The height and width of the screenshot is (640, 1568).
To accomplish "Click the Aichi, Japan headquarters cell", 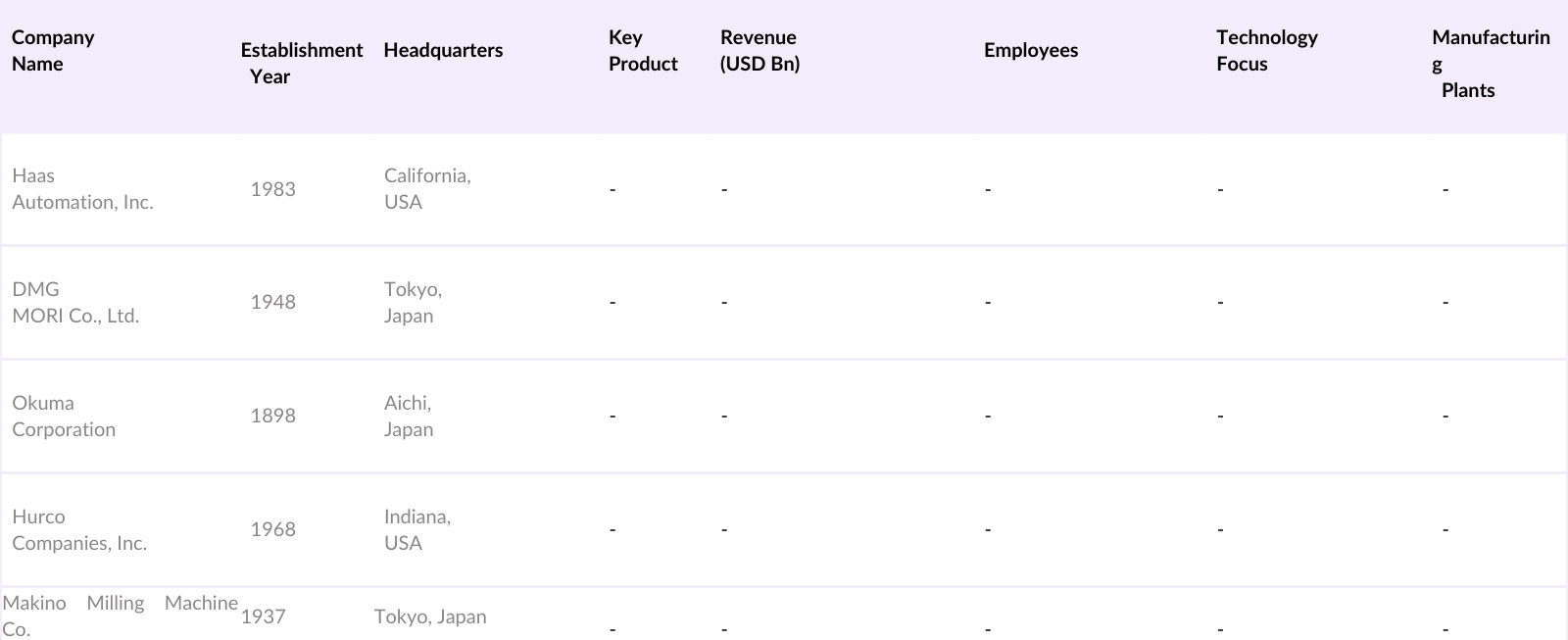I will click(409, 417).
